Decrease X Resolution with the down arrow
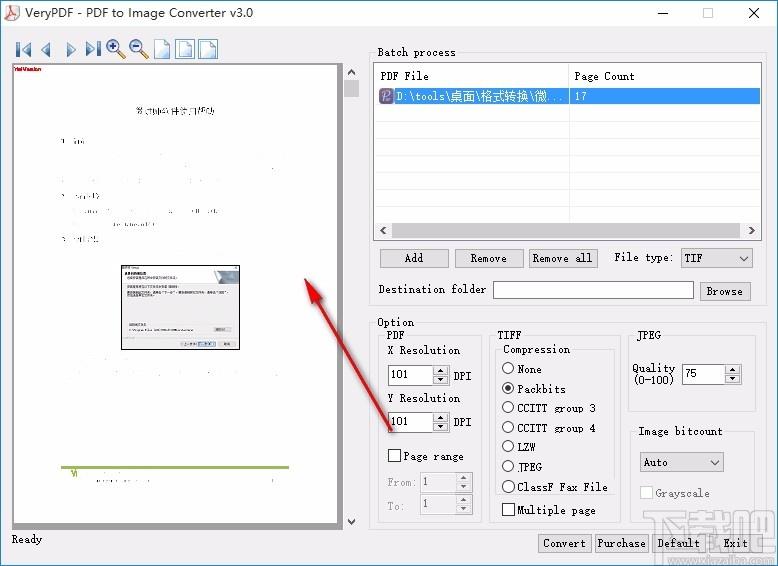Image resolution: width=778 pixels, height=566 pixels. tap(441, 380)
